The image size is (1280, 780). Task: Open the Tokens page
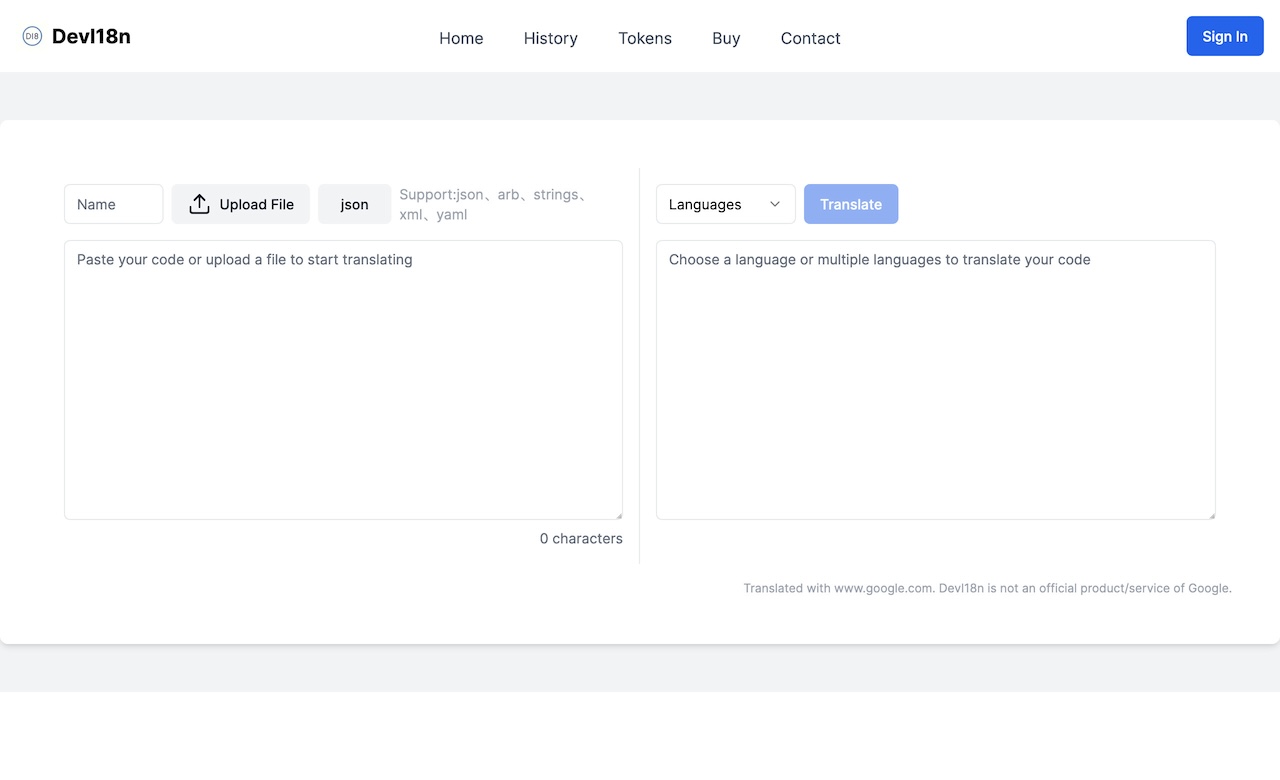point(645,38)
